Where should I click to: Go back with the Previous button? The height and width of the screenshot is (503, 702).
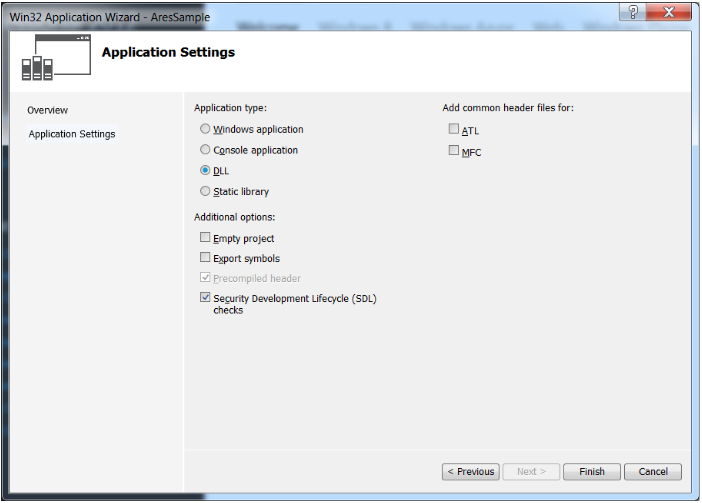(471, 472)
